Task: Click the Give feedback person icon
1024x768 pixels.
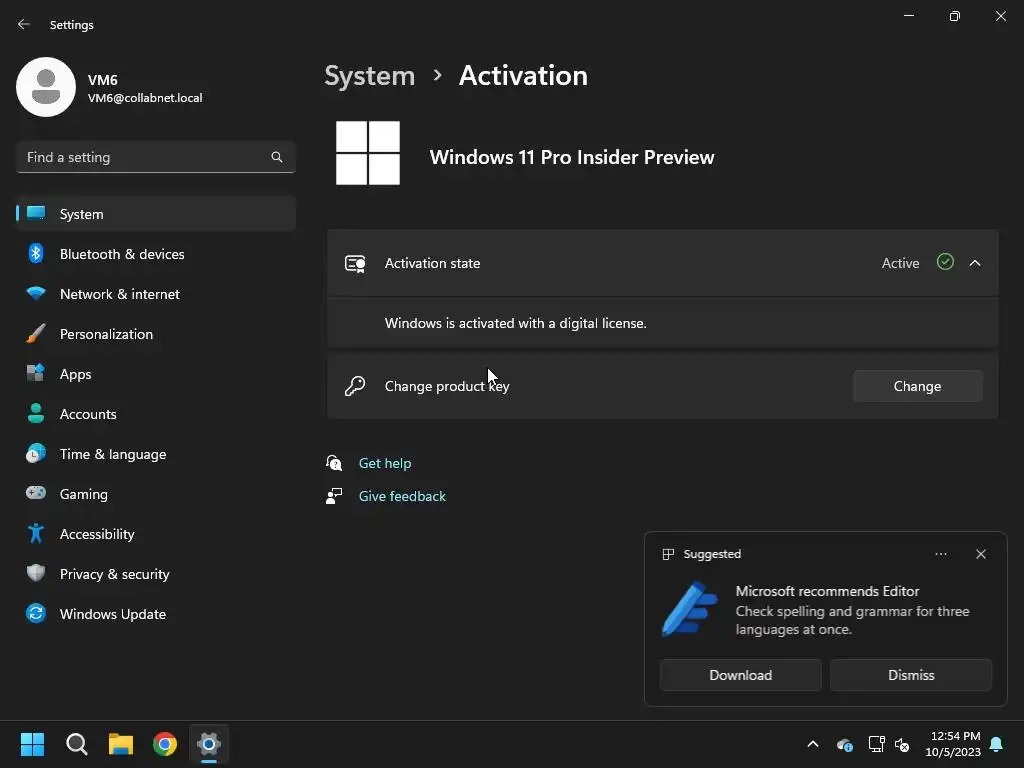Action: (334, 496)
